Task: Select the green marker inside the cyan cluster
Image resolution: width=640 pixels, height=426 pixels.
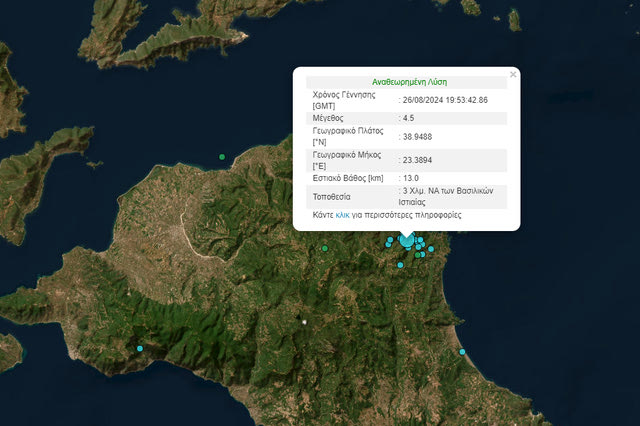Action: pyautogui.click(x=417, y=255)
